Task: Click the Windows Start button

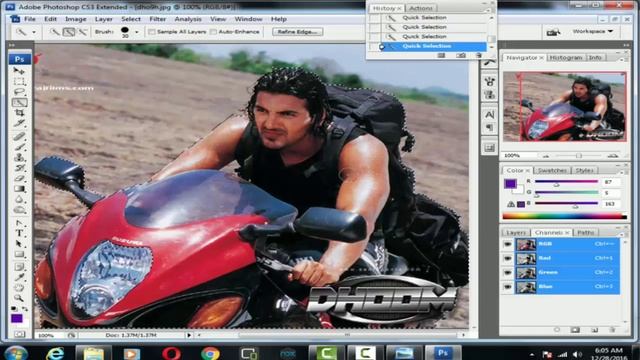Action: point(16,353)
